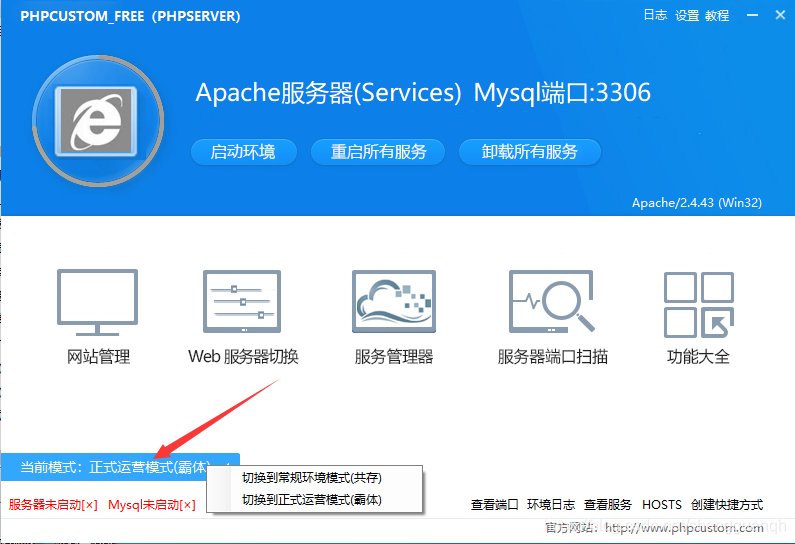Click the Mysql未启动[×] status text
Image resolution: width=795 pixels, height=544 pixels.
click(152, 504)
